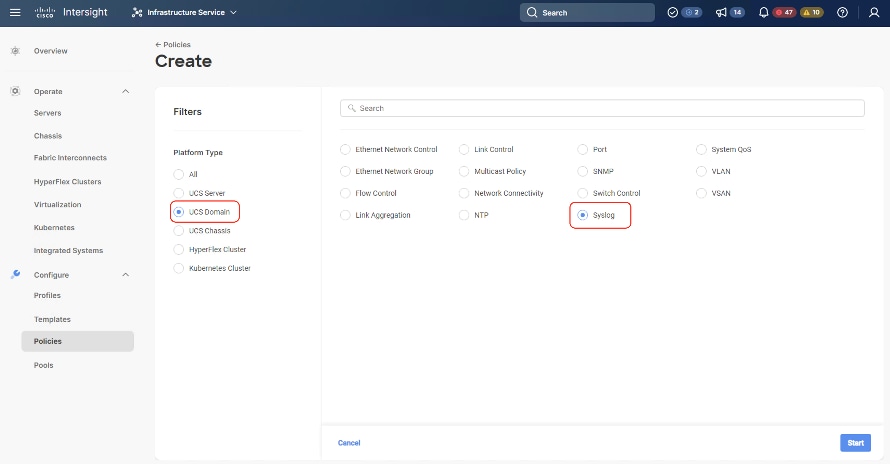Image resolution: width=890 pixels, height=464 pixels.
Task: Click the Configure wrench icon
Action: [15, 274]
